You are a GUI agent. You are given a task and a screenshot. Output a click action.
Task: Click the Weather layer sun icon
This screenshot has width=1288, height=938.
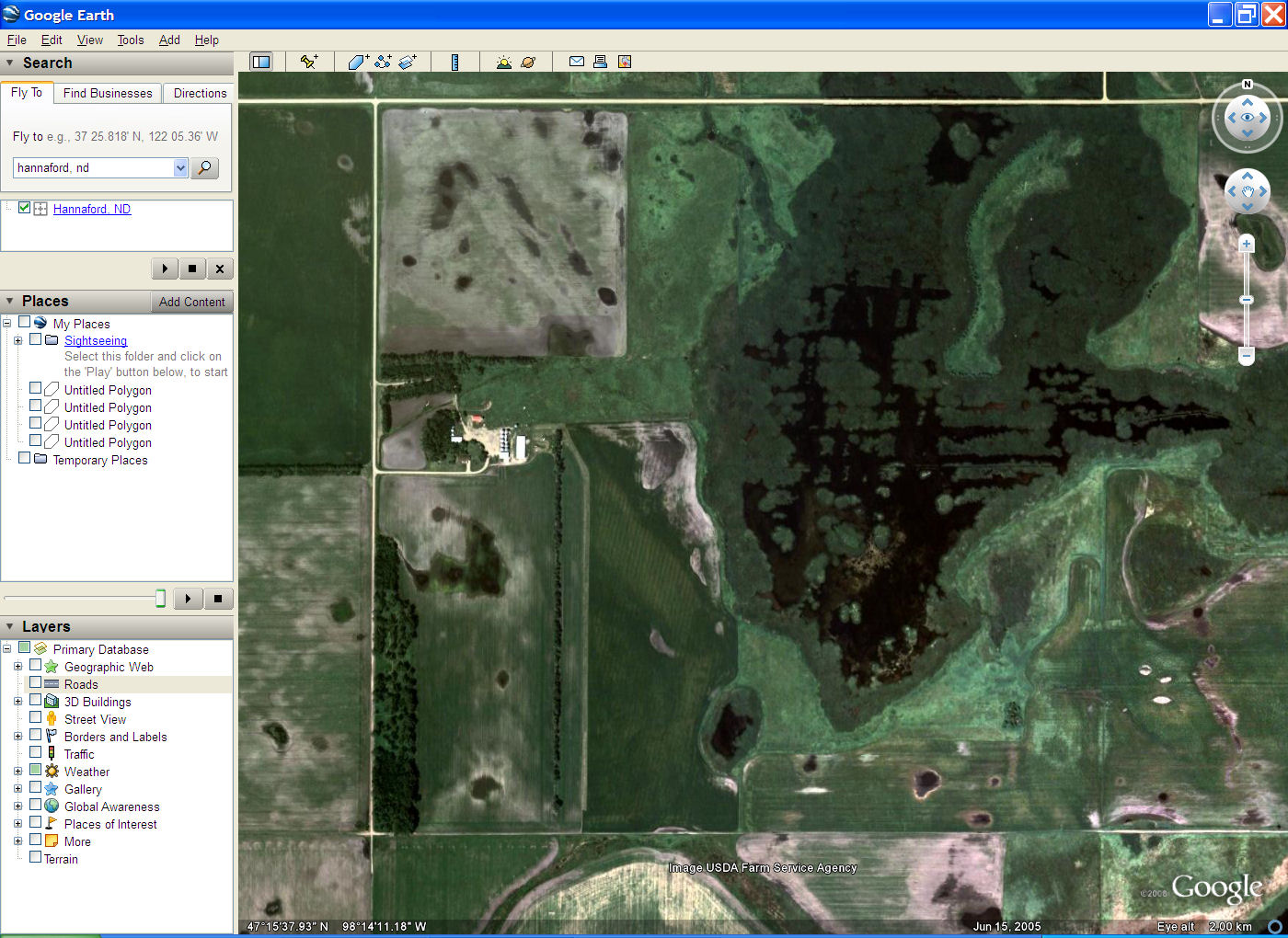coord(52,771)
